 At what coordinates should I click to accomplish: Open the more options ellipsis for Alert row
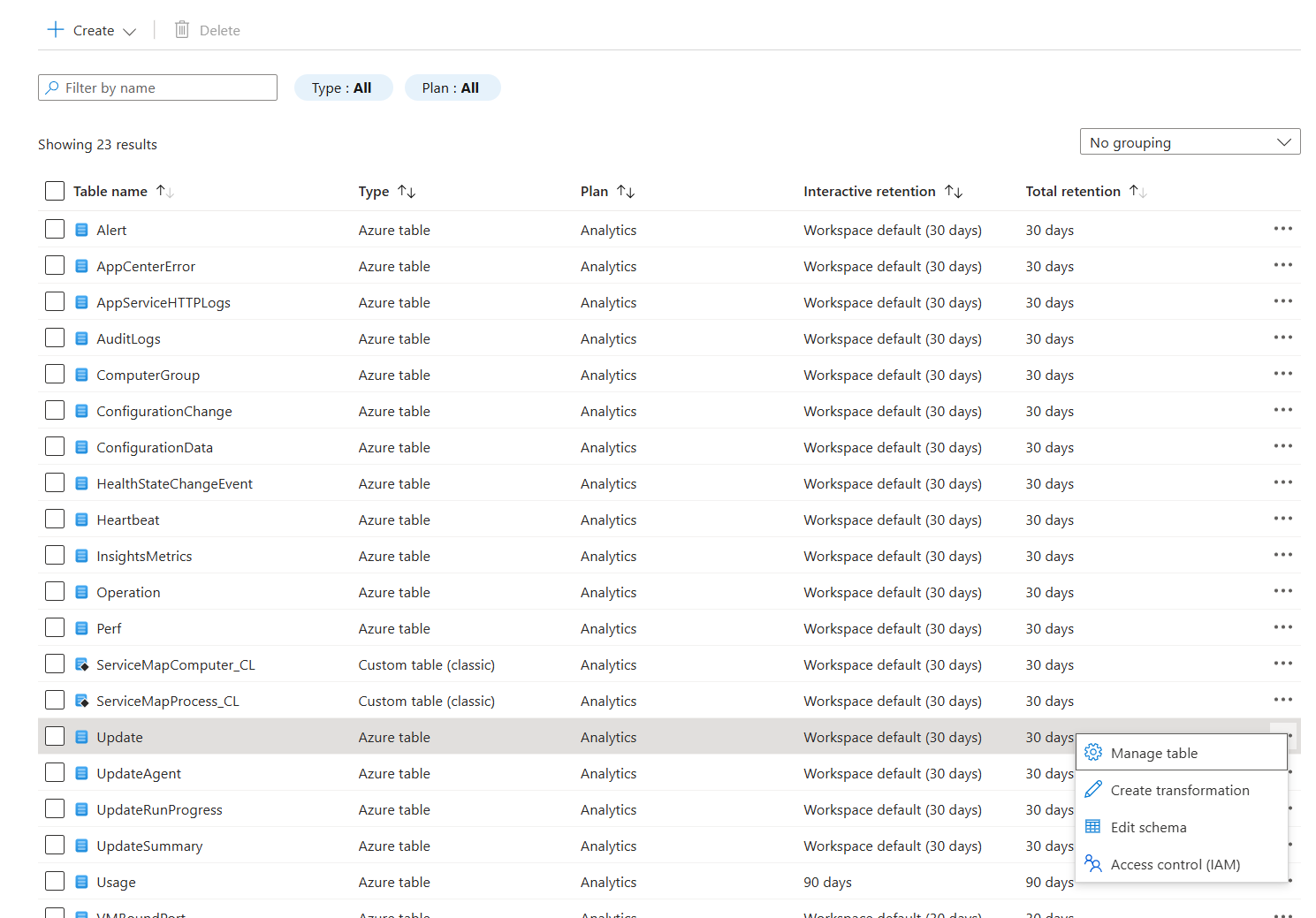coord(1282,229)
